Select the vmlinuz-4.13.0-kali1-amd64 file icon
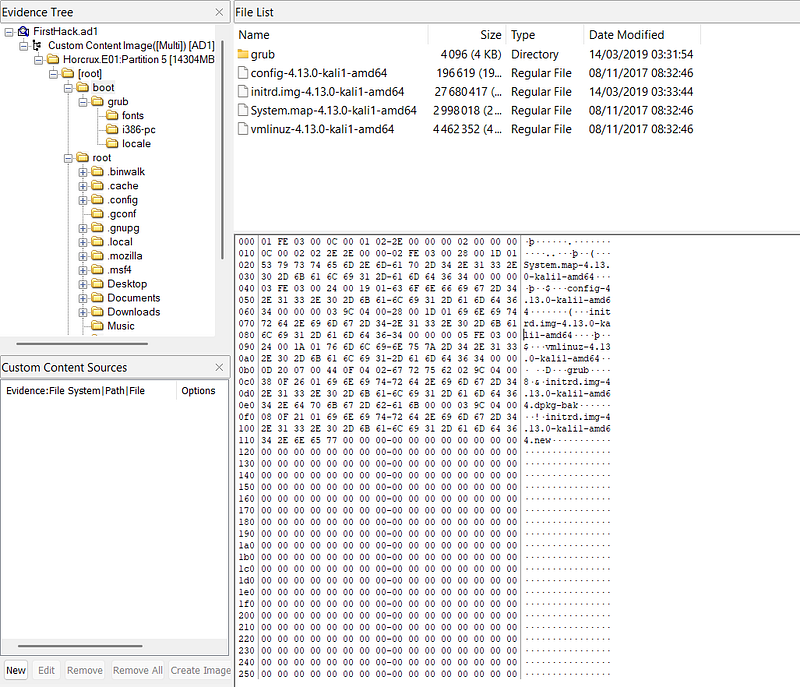 [x=243, y=129]
